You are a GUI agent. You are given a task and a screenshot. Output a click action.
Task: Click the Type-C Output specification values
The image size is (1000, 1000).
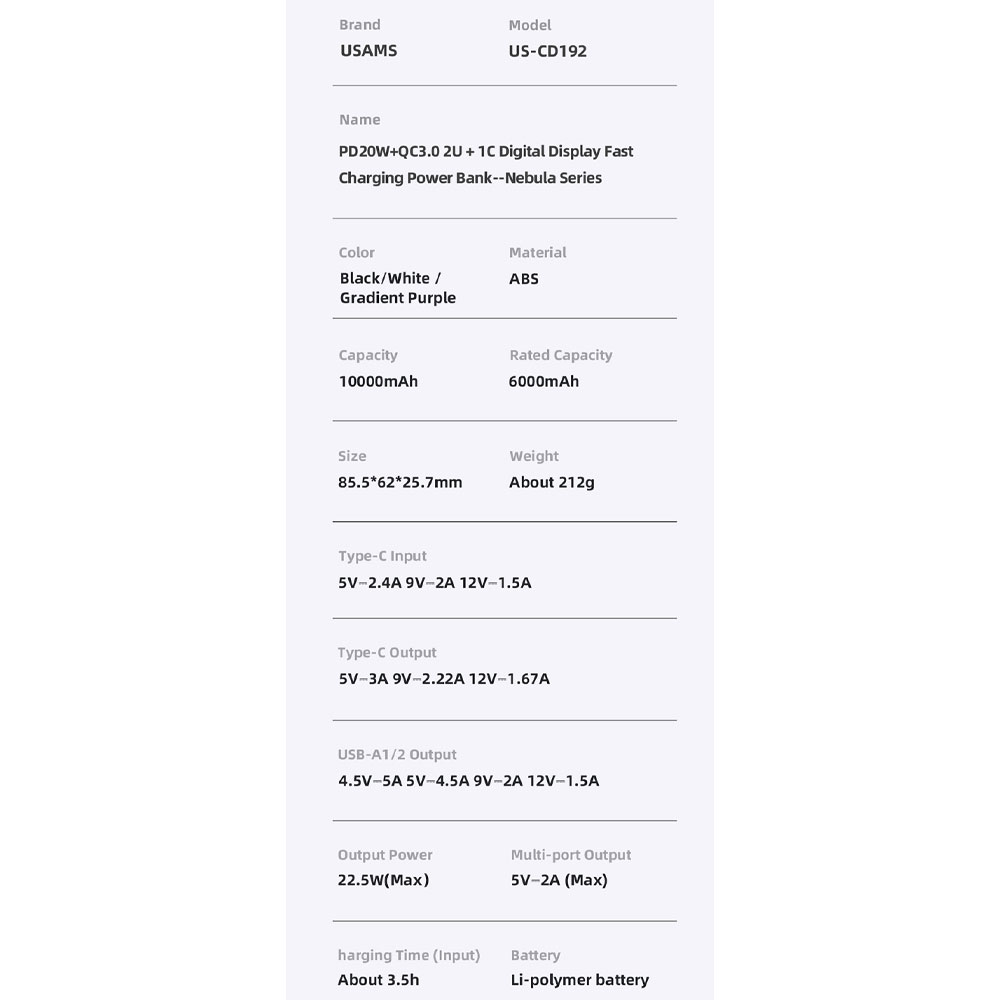point(444,679)
